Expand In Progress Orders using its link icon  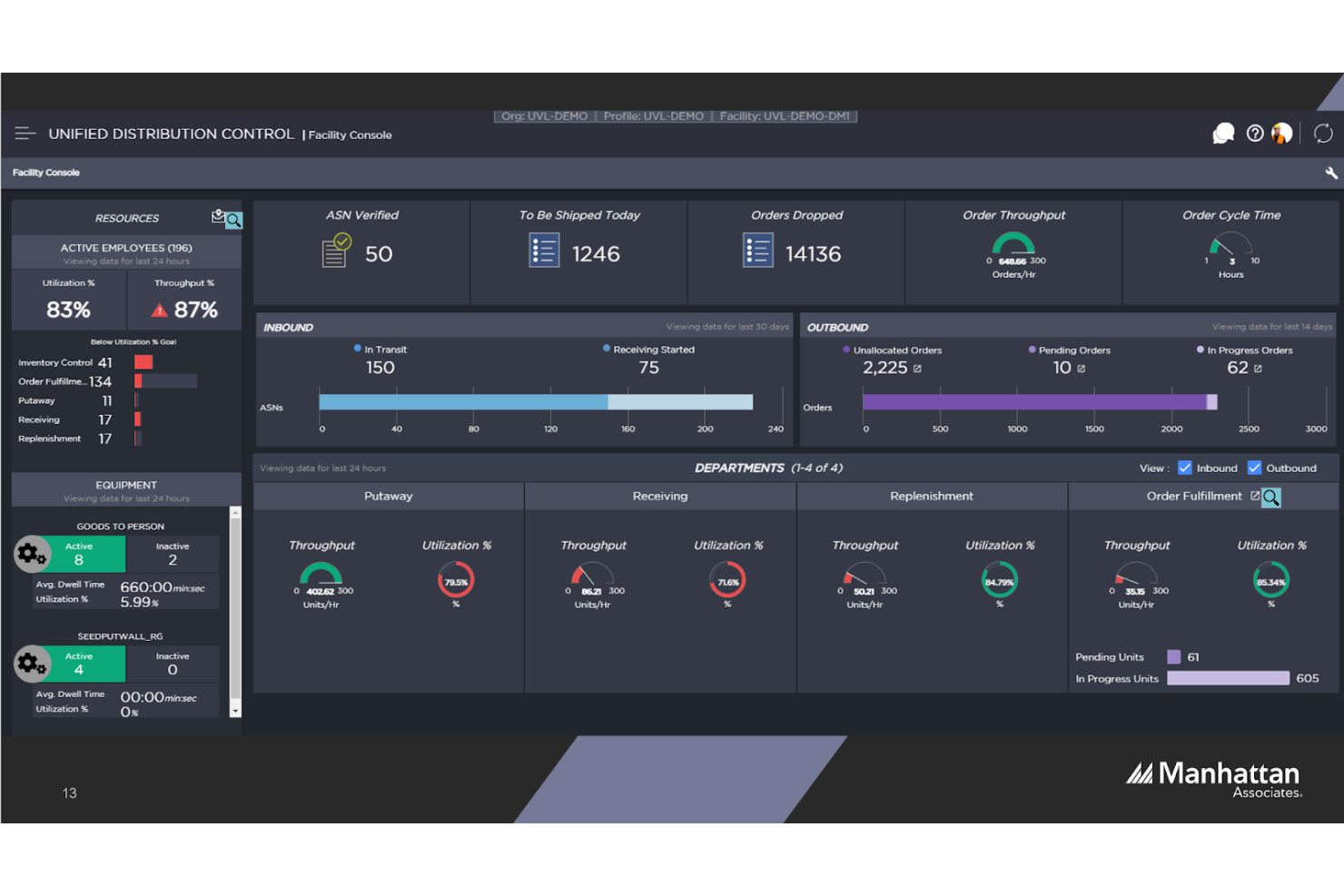click(1256, 369)
